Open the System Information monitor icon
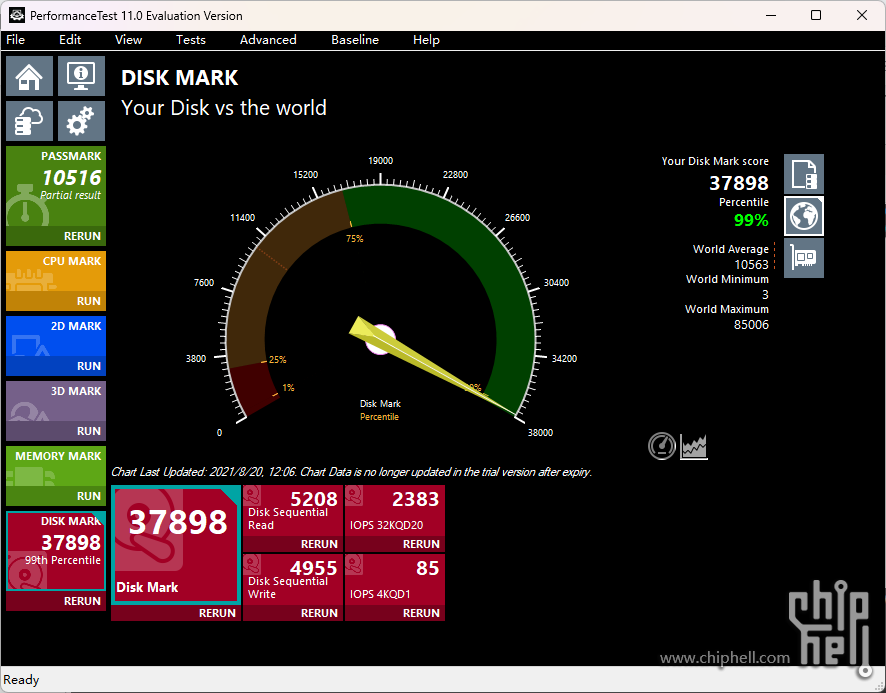Image resolution: width=886 pixels, height=693 pixels. (81, 76)
